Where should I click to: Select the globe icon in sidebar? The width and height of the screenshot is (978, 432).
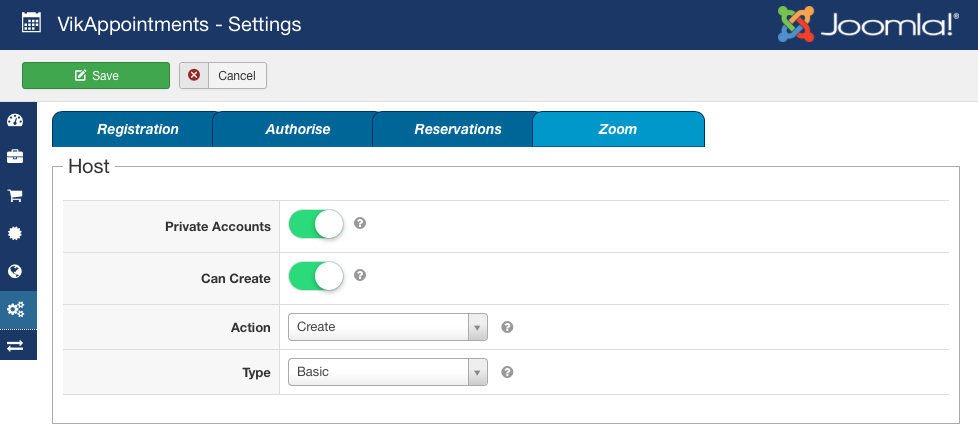(15, 271)
